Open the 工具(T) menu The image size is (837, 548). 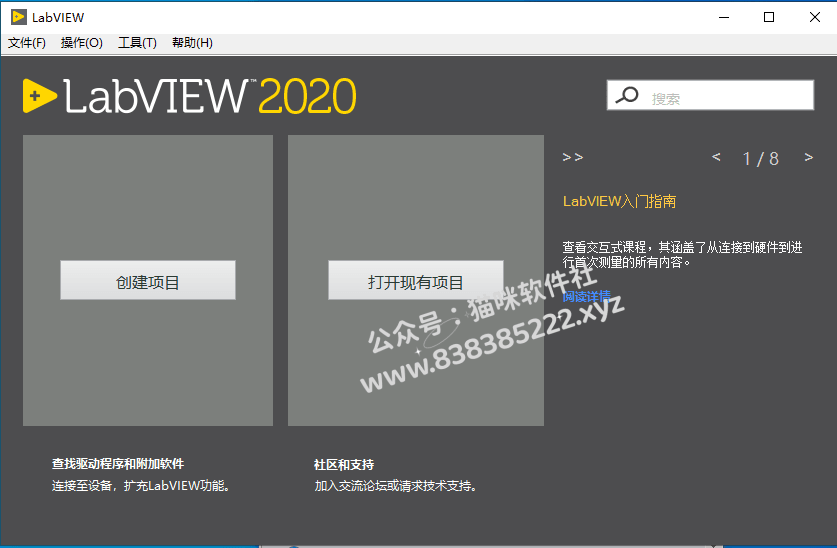(137, 43)
